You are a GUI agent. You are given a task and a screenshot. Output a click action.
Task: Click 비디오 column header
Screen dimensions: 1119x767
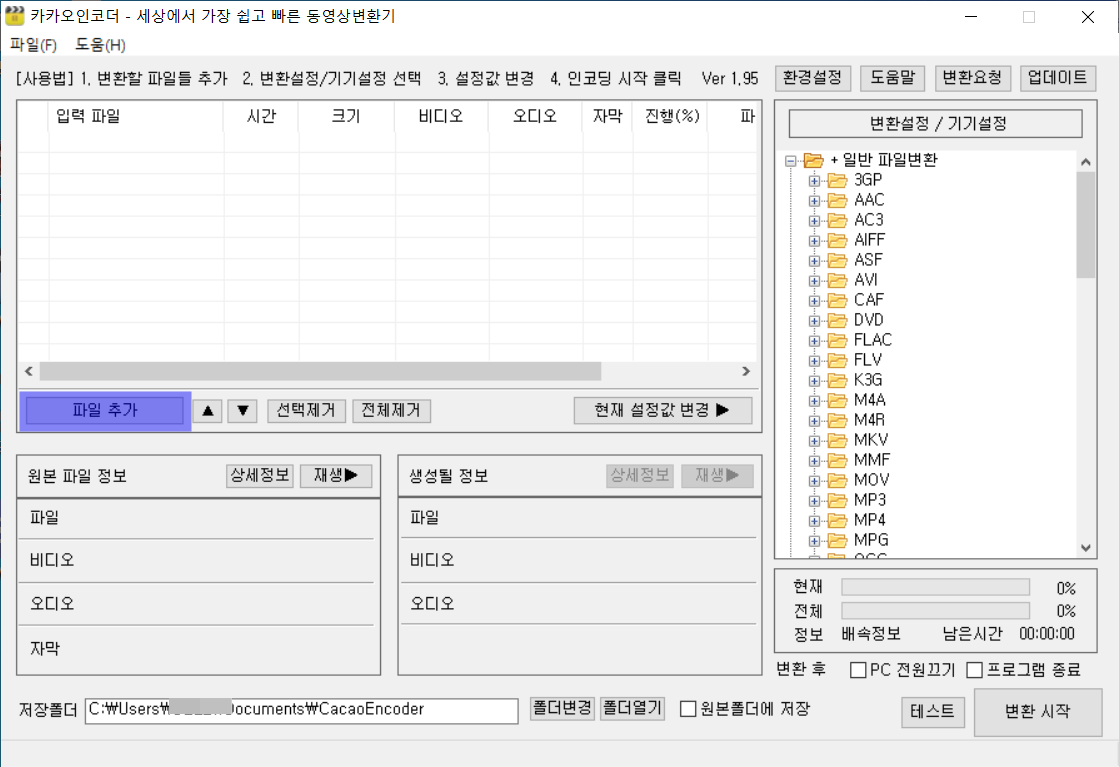[x=441, y=116]
